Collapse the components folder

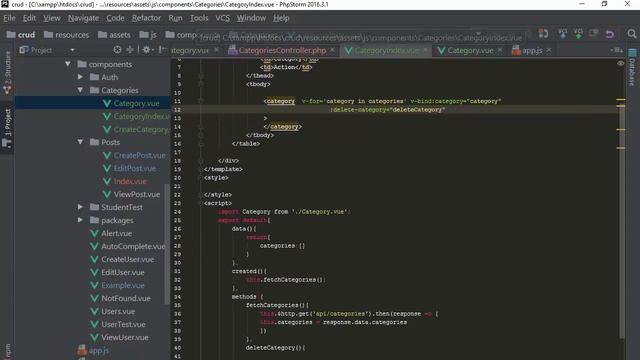pos(68,64)
